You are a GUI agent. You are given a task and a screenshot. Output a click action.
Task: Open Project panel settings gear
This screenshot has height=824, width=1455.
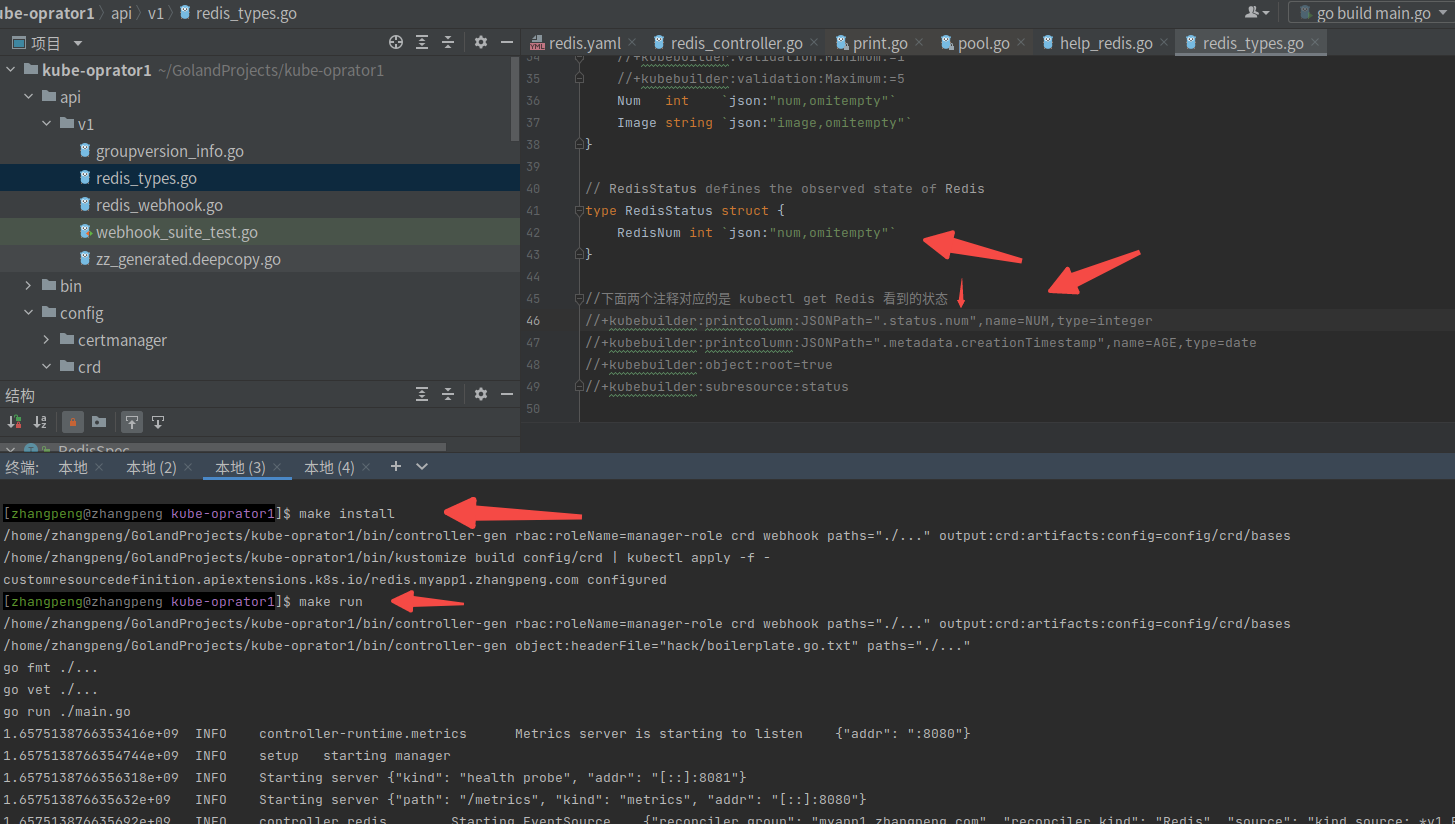tap(480, 42)
